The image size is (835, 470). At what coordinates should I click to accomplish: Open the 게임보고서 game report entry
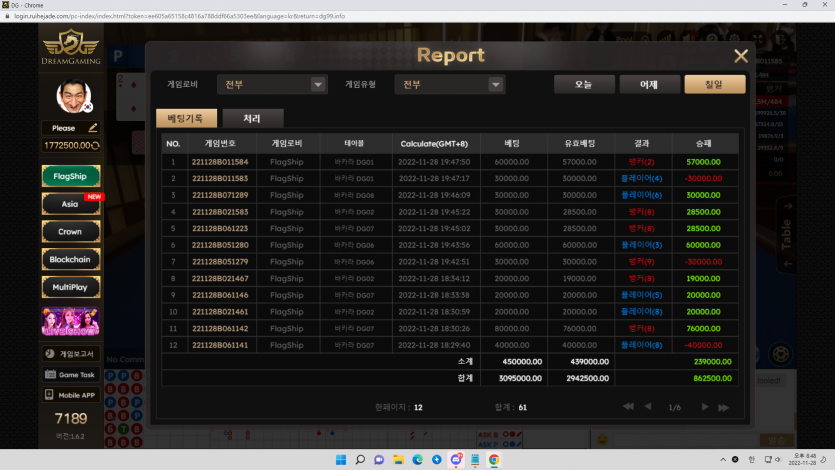71,353
